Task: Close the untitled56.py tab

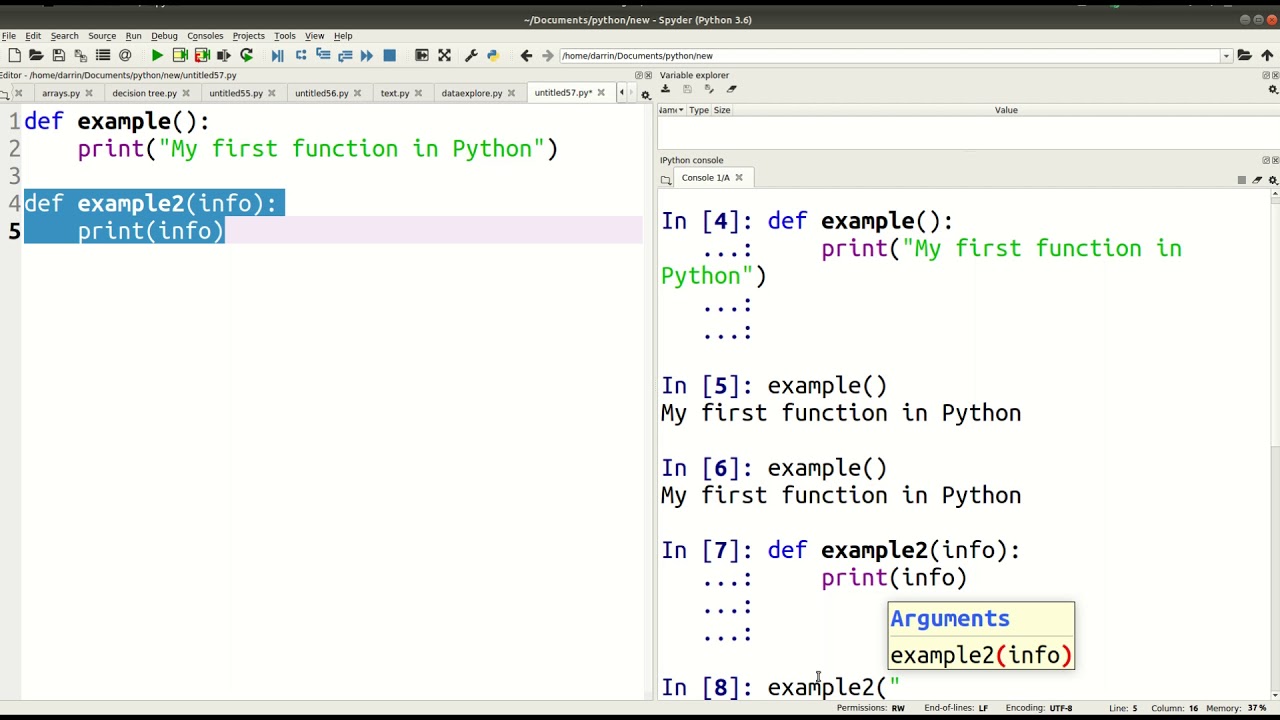Action: pos(357,93)
